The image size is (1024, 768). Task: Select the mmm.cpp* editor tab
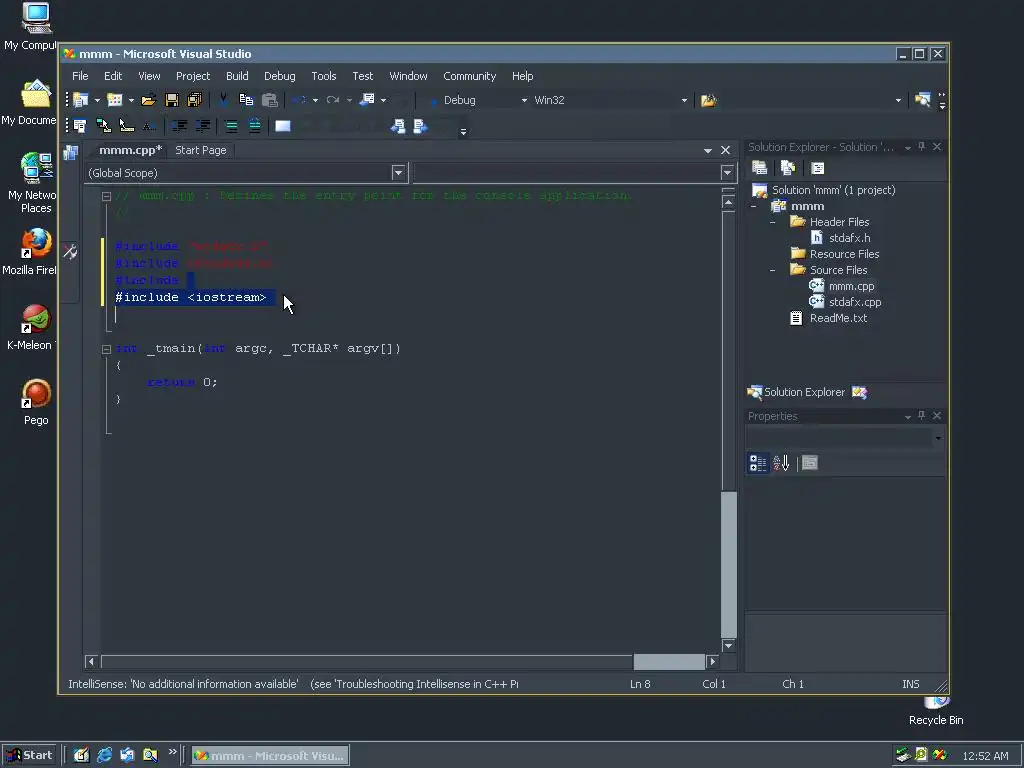point(130,150)
